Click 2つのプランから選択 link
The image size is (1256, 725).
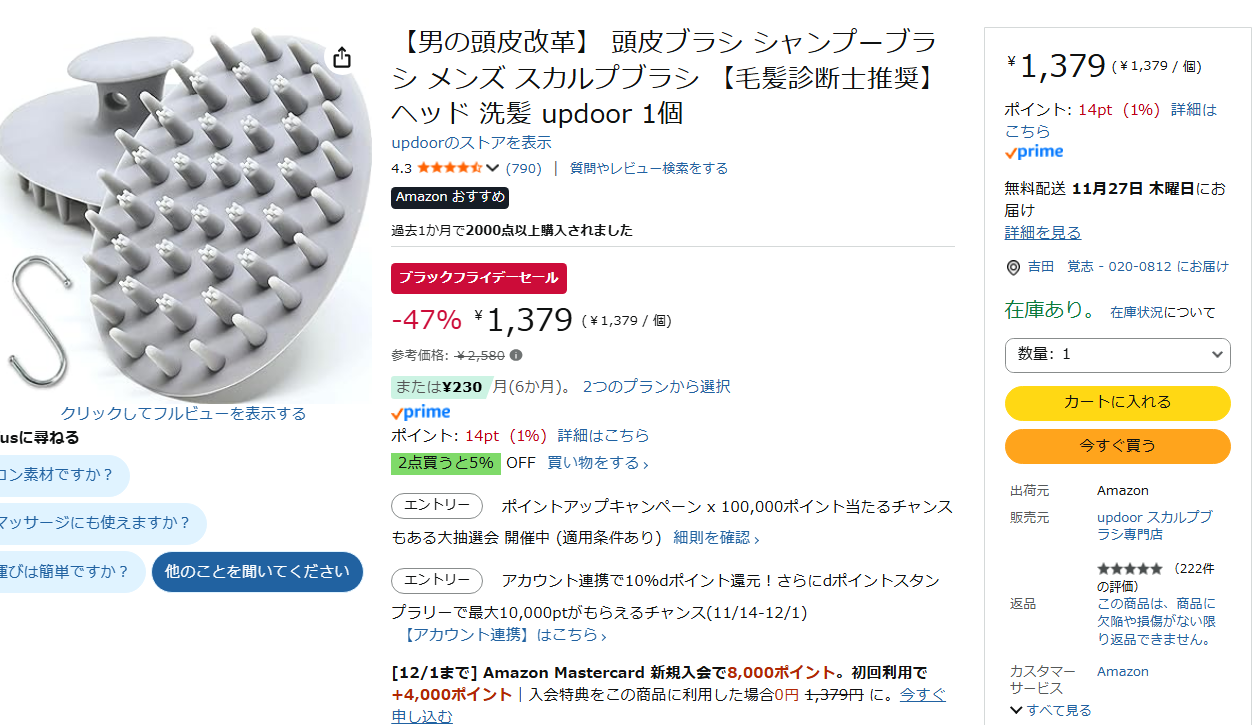tap(656, 386)
